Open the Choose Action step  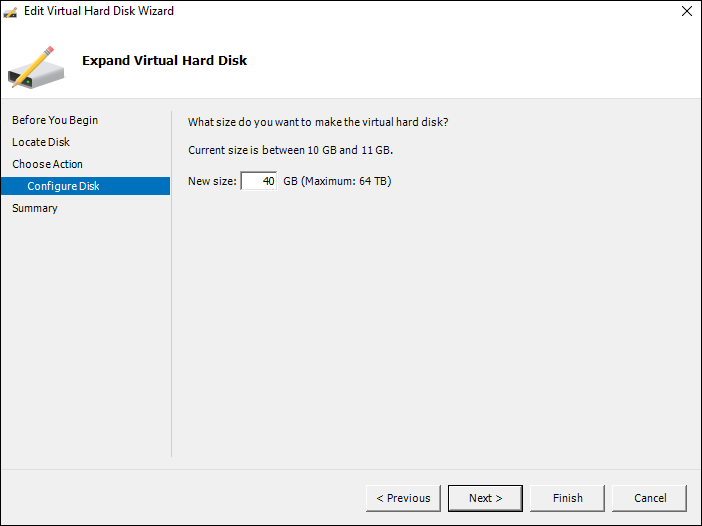(x=47, y=164)
